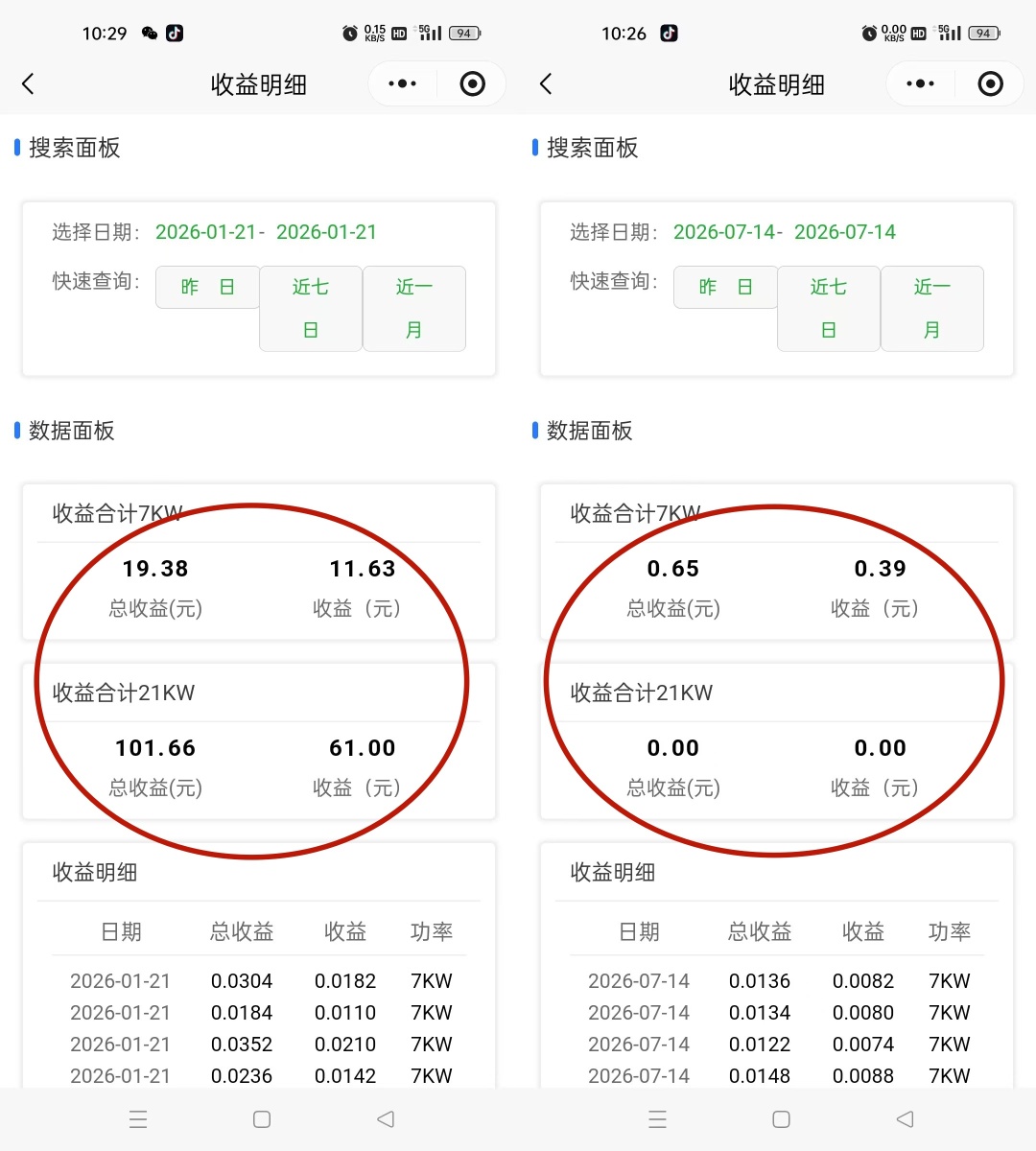Tap the mini-program close circle on the right screen
This screenshot has width=1036, height=1151.
click(991, 84)
